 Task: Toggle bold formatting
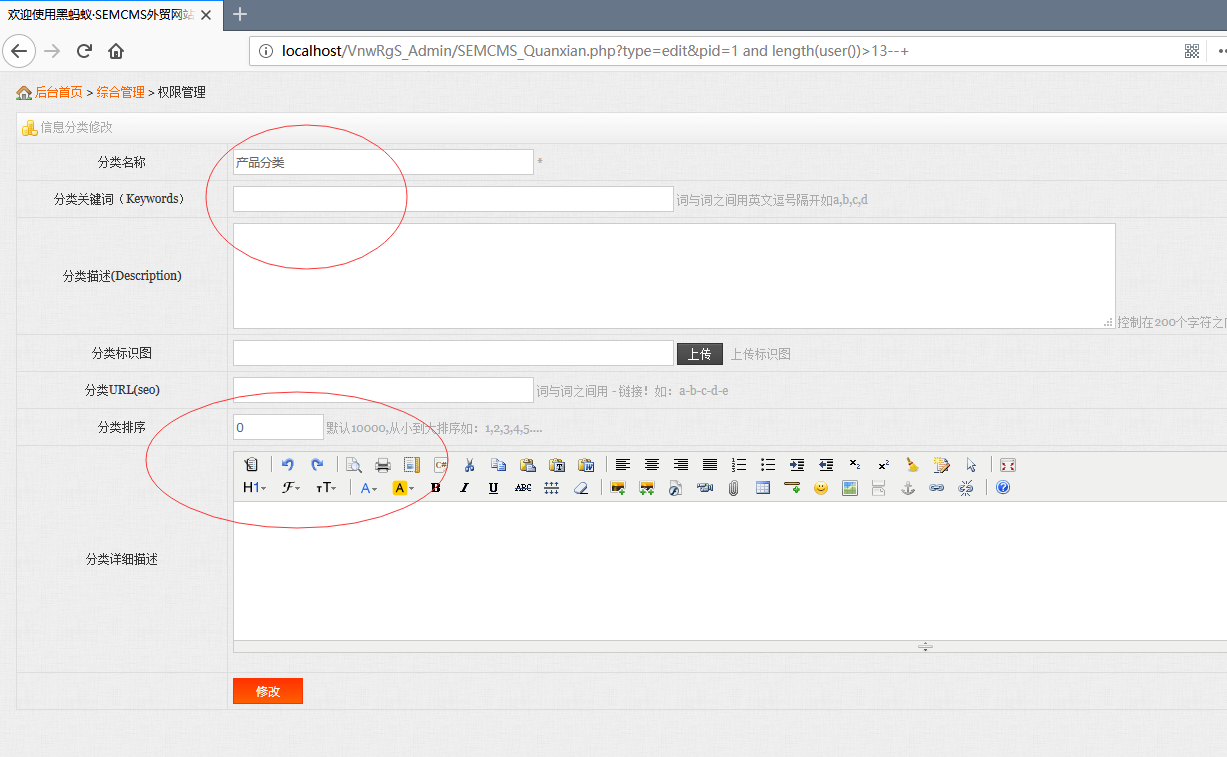pos(436,488)
